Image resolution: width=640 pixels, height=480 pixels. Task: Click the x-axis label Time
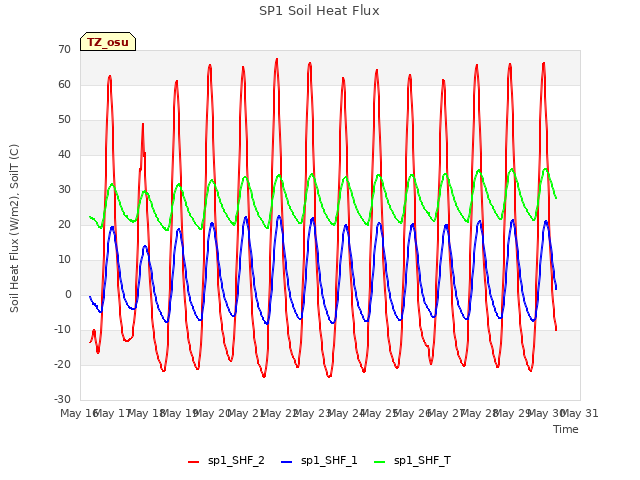[566, 429]
